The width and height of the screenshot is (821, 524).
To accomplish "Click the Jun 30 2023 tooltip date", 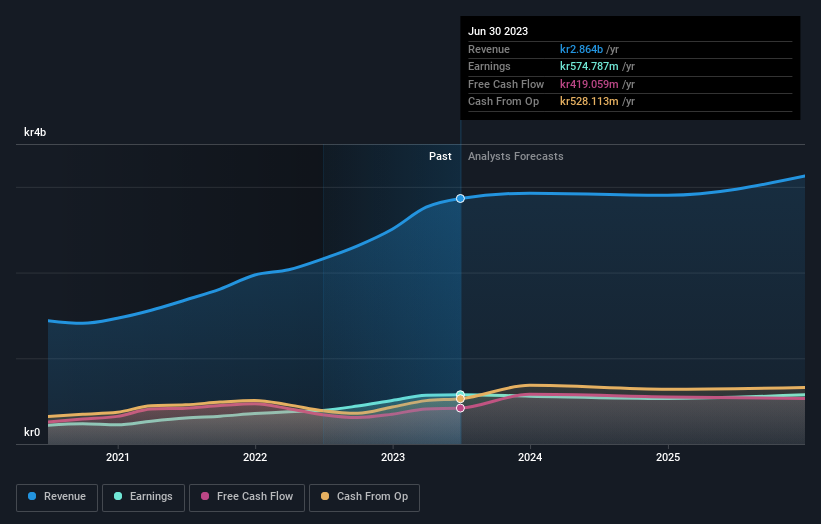I will click(x=498, y=31).
